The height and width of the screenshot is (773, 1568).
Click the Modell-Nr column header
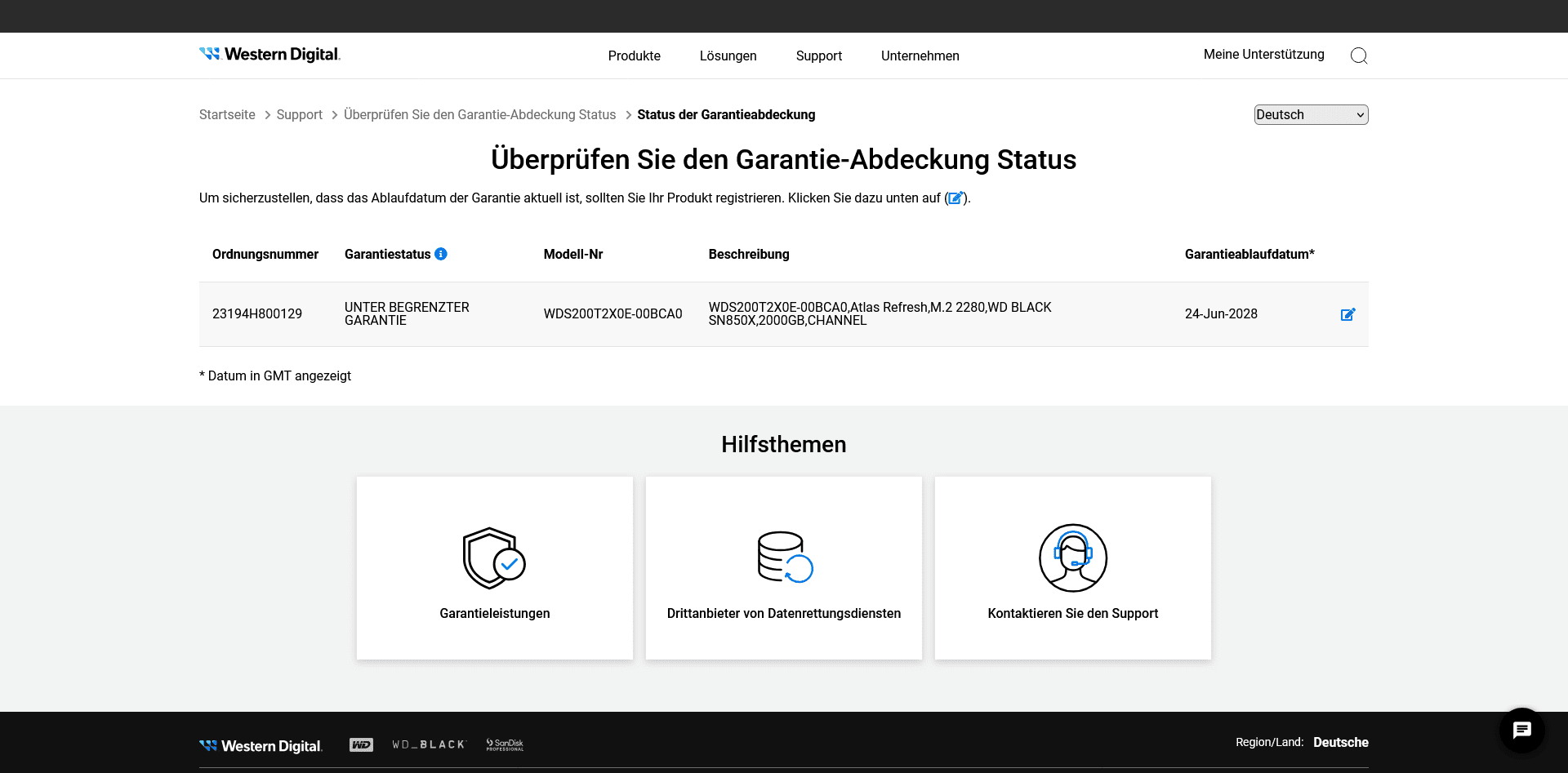(x=573, y=255)
